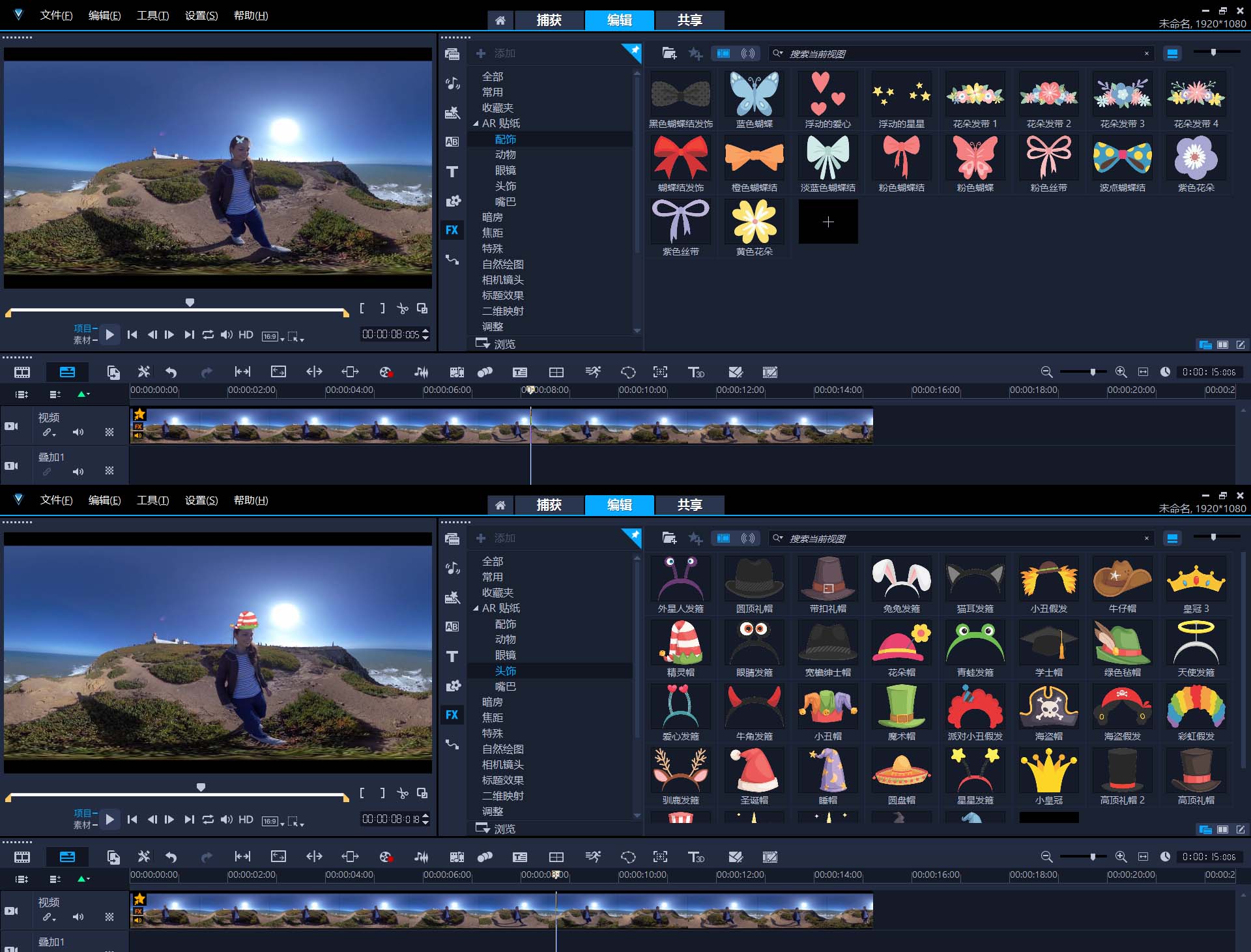Image resolution: width=1251 pixels, height=952 pixels.
Task: Open the Path library icon in lower window
Action: click(452, 744)
